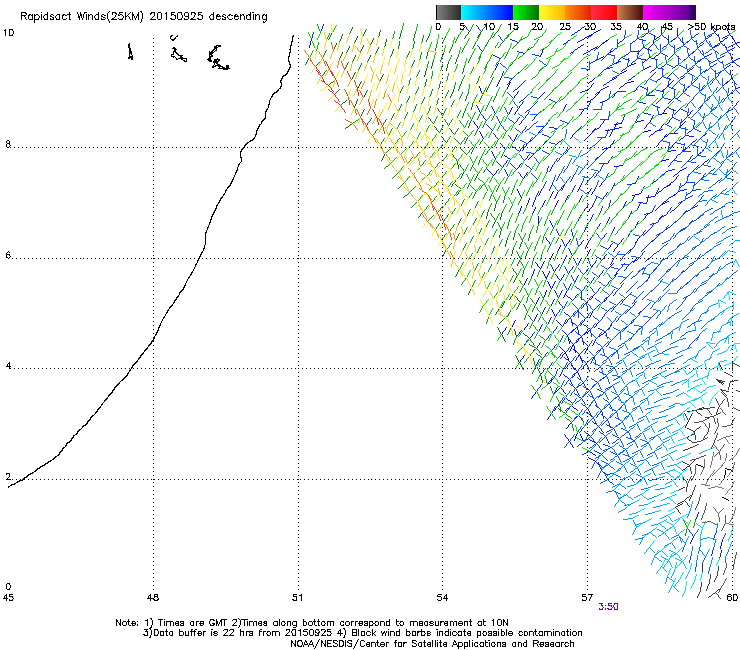Click the latitude label 10 at top left
740x650 pixels.
click(x=8, y=33)
